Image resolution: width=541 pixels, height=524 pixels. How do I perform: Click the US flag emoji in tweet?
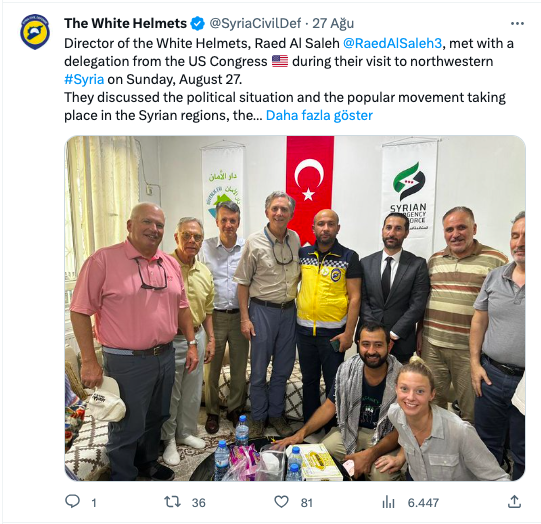tap(280, 61)
